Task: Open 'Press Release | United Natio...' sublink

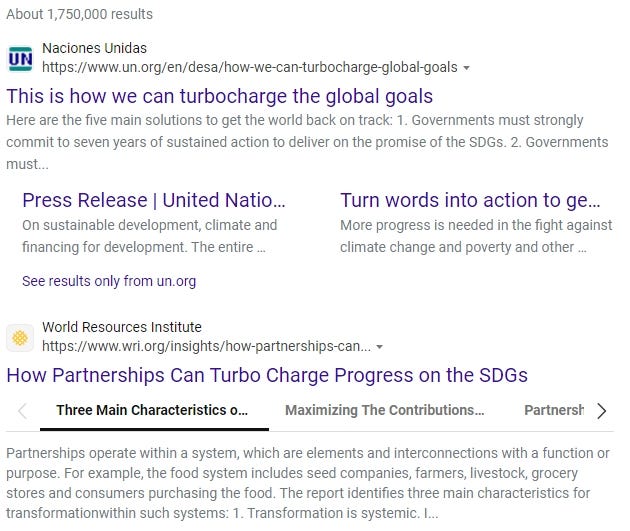Action: pyautogui.click(x=153, y=200)
